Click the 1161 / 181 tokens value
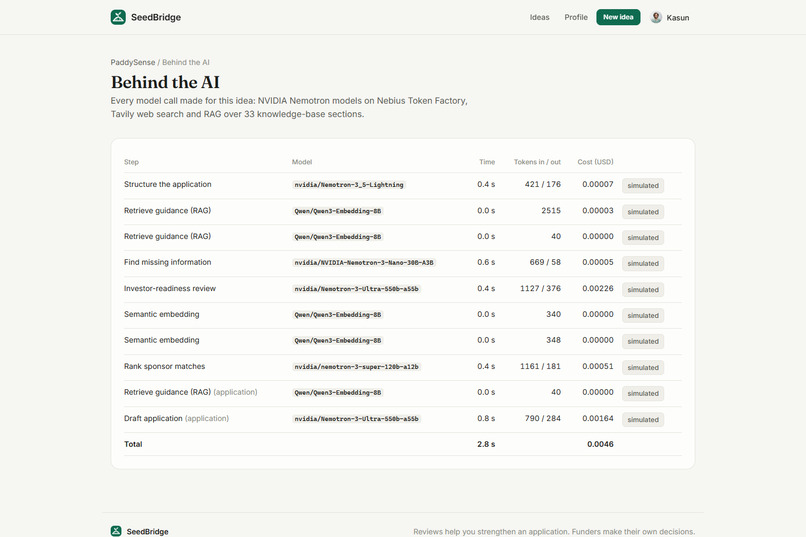Screen dimensions: 806x537 540,366
